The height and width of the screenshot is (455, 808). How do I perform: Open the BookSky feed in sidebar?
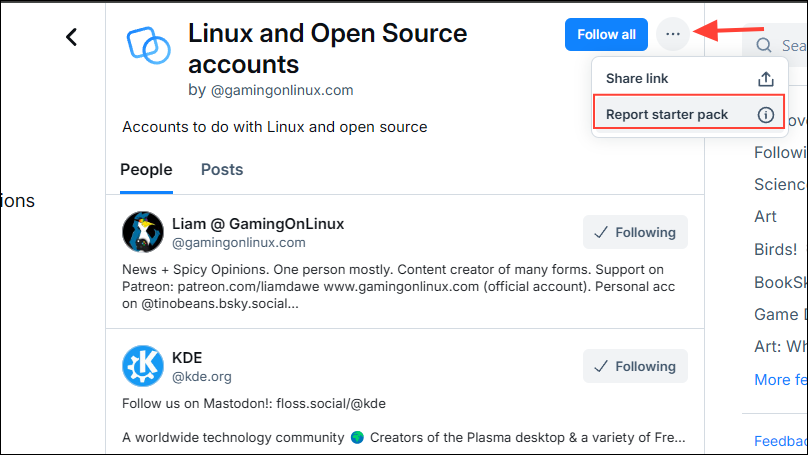[x=781, y=282]
